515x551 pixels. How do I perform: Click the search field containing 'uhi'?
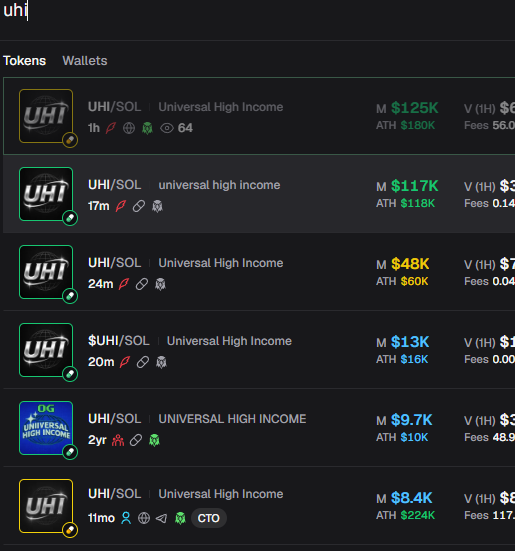(x=258, y=11)
